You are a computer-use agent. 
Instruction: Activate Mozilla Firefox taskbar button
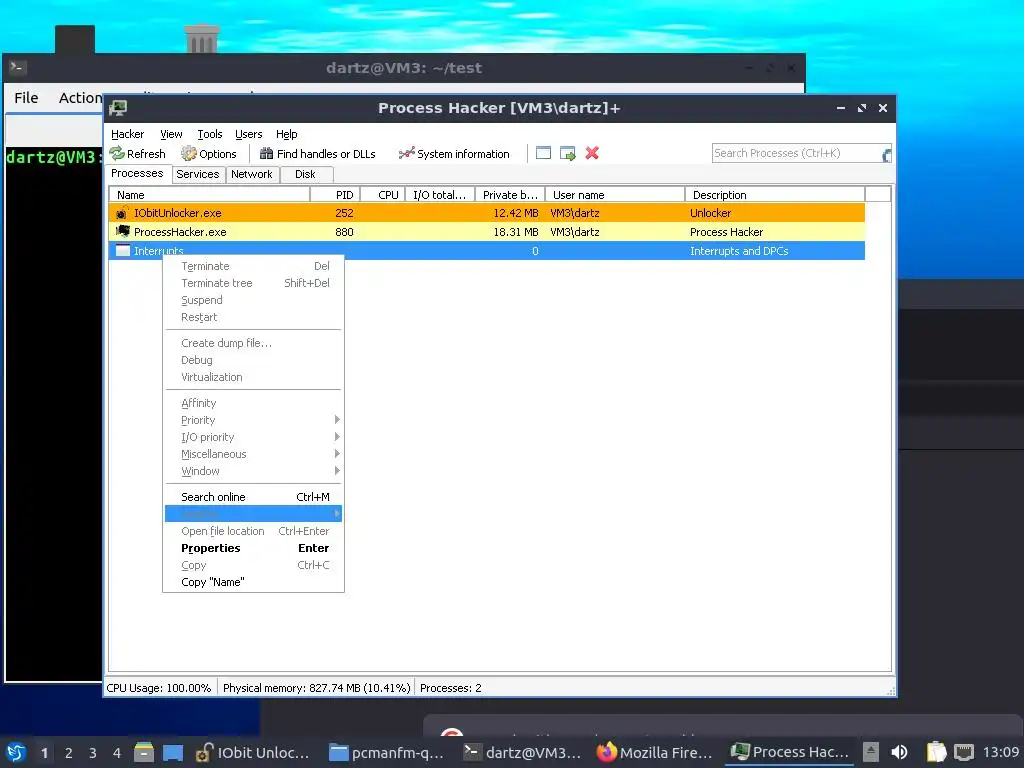pos(654,752)
